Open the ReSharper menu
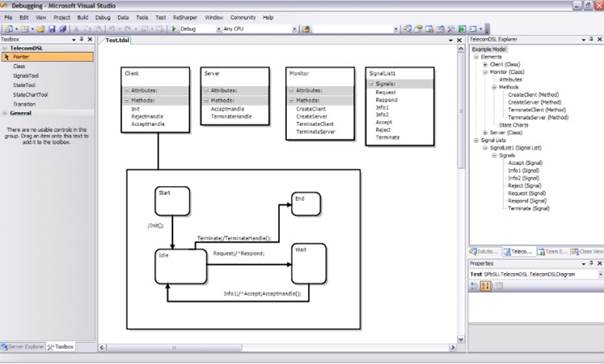Viewport: 604px width, 364px height. pyautogui.click(x=185, y=18)
